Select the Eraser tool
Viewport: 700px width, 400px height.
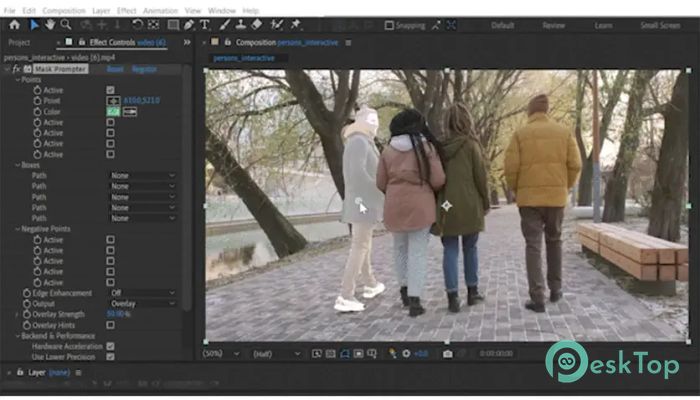(x=257, y=25)
